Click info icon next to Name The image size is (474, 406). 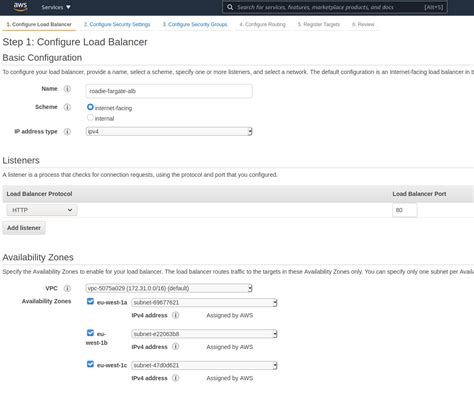(x=67, y=89)
